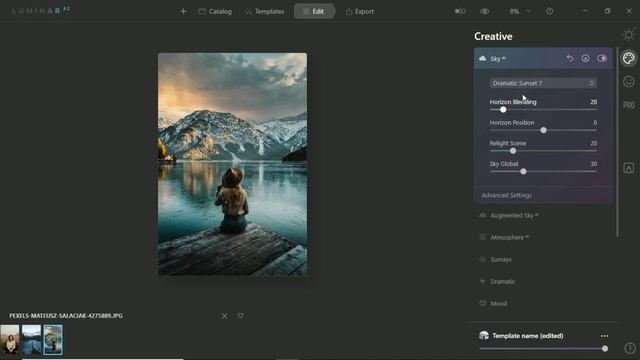This screenshot has width=640, height=360.
Task: Open the Catalog tab
Action: point(215,11)
